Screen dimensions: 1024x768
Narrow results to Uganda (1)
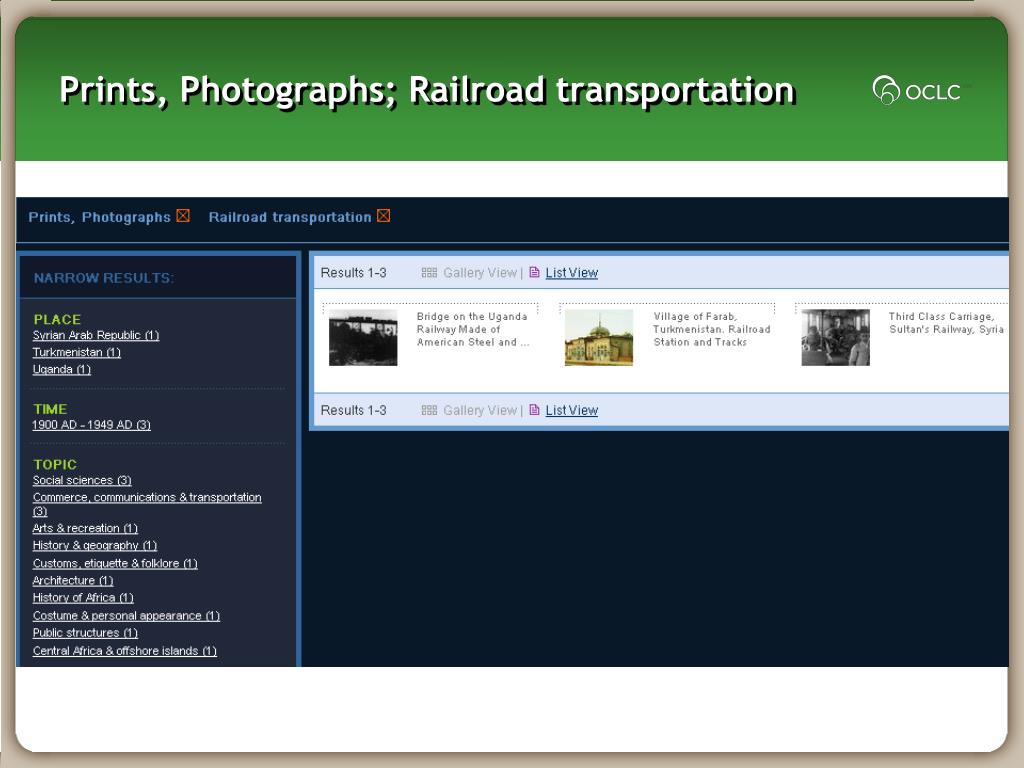click(x=61, y=369)
